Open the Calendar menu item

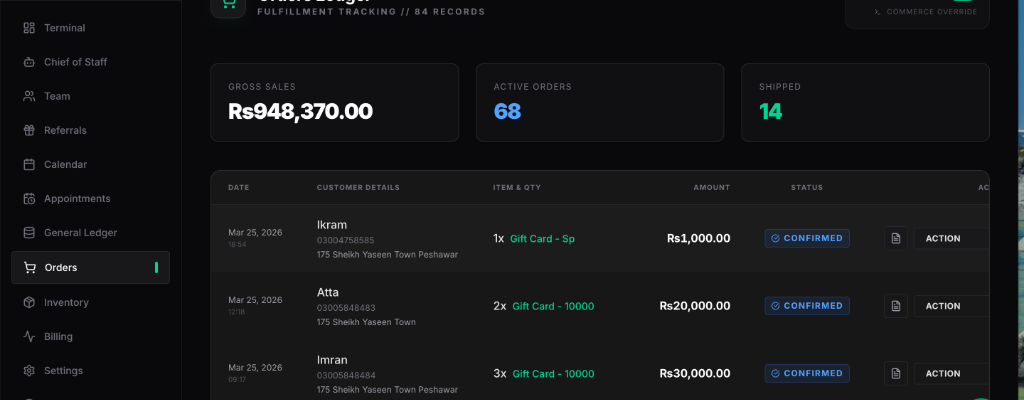coord(65,164)
